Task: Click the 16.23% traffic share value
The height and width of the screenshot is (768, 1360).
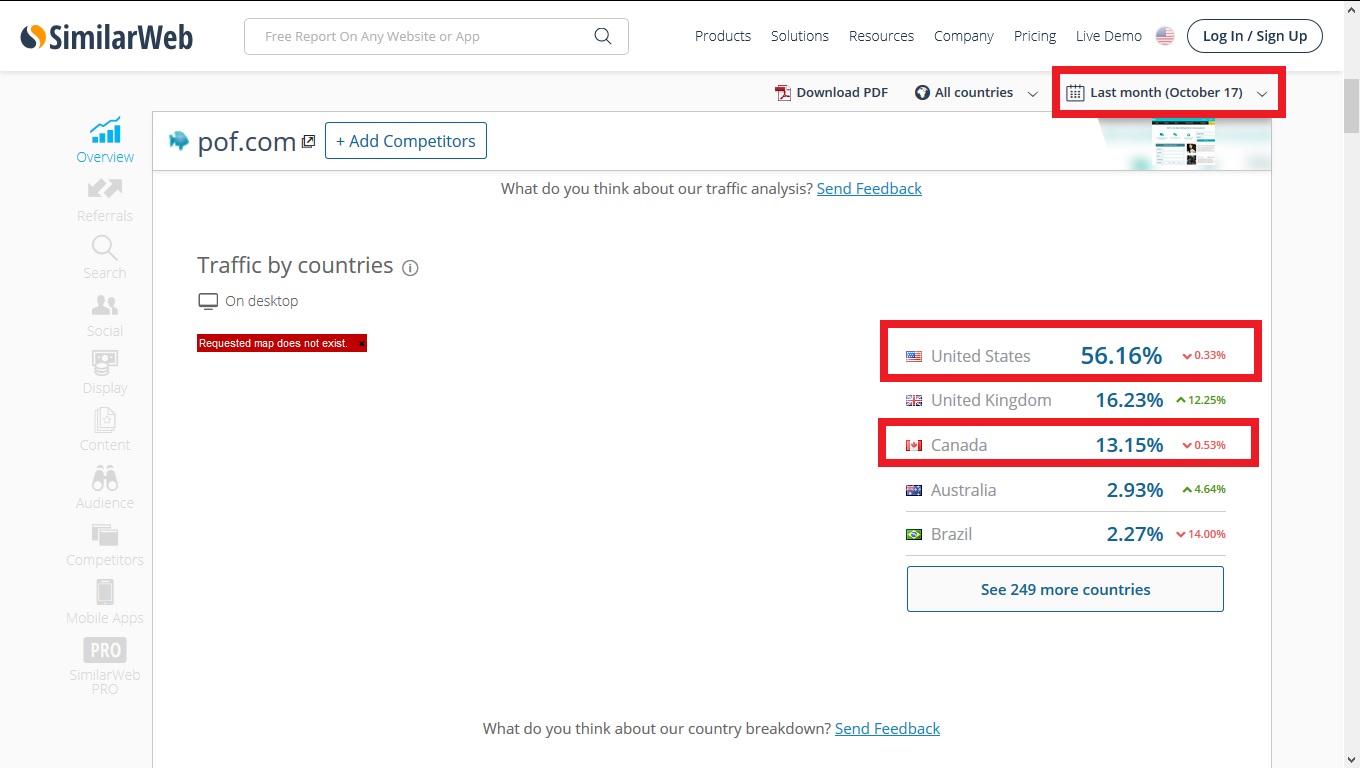Action: click(x=1129, y=400)
